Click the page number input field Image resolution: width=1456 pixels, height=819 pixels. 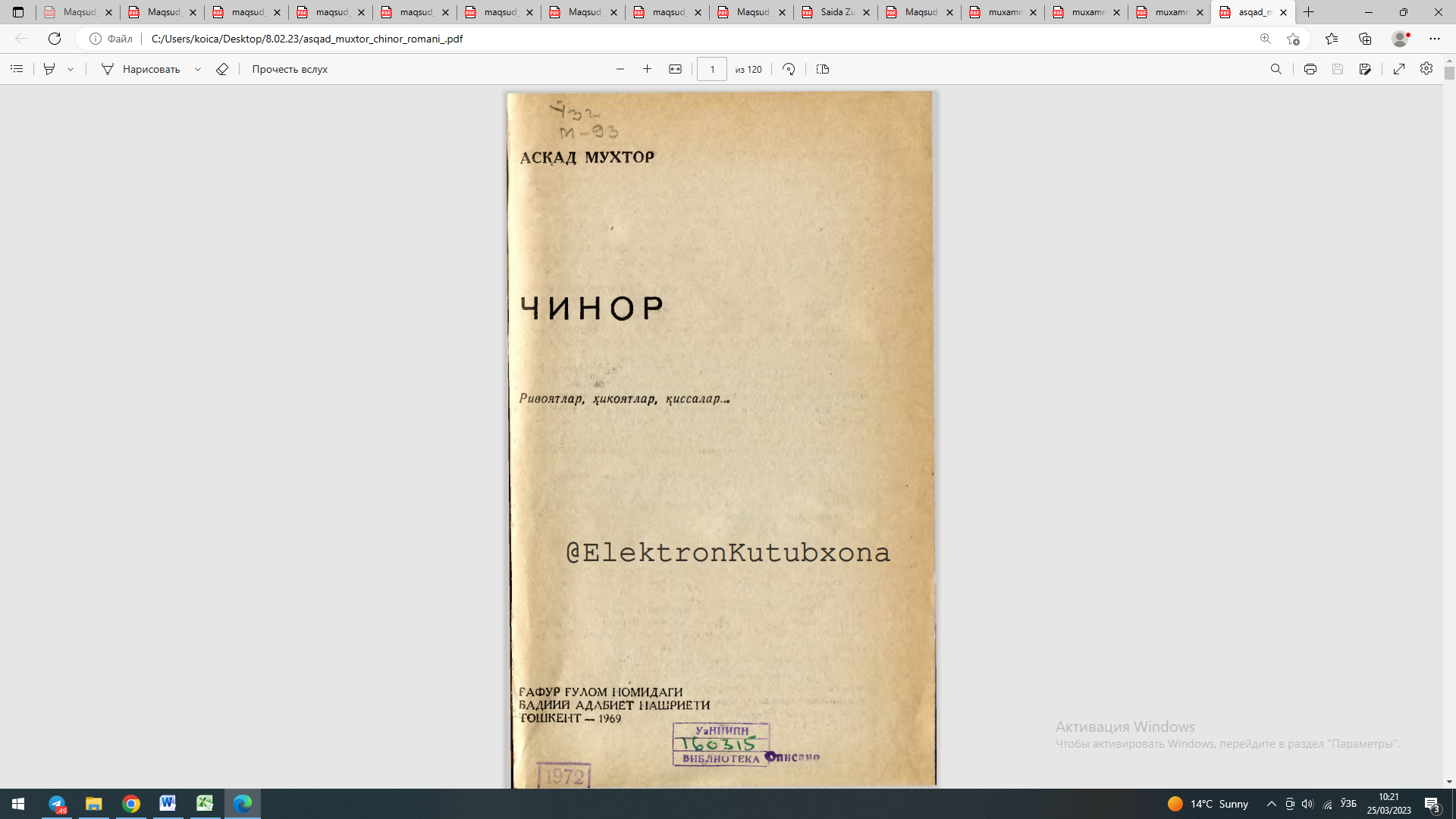(711, 69)
